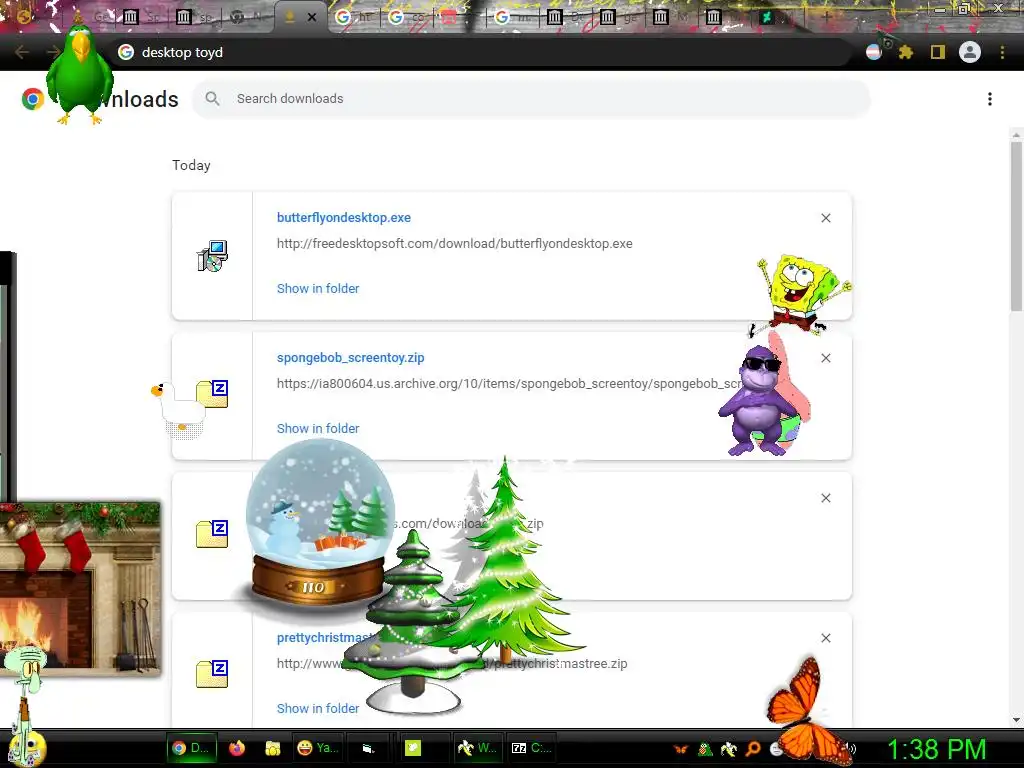Open the butterflyondesktop.exe file link

tap(344, 217)
